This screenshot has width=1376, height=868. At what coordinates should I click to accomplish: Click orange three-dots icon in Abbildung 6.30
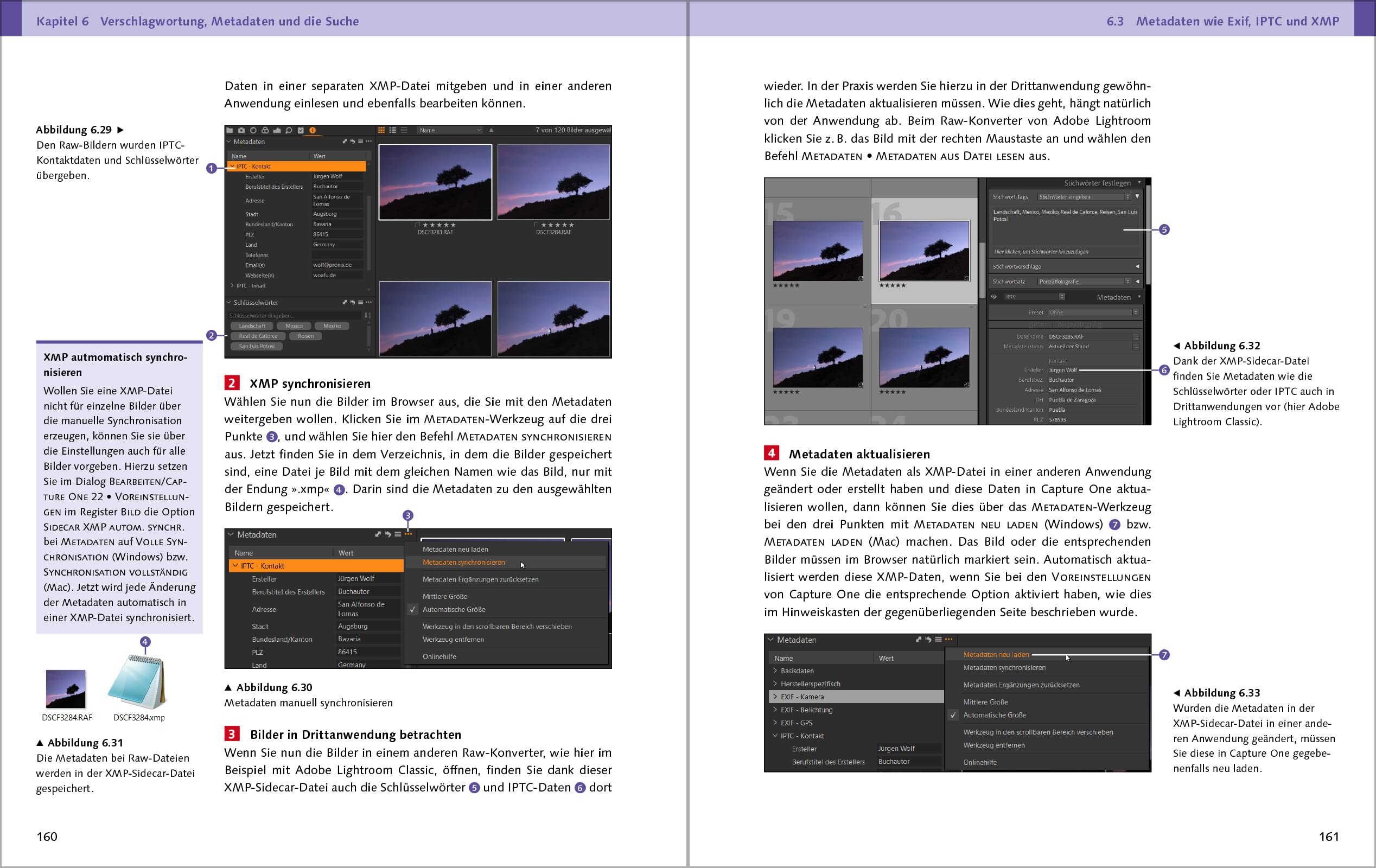[x=408, y=534]
